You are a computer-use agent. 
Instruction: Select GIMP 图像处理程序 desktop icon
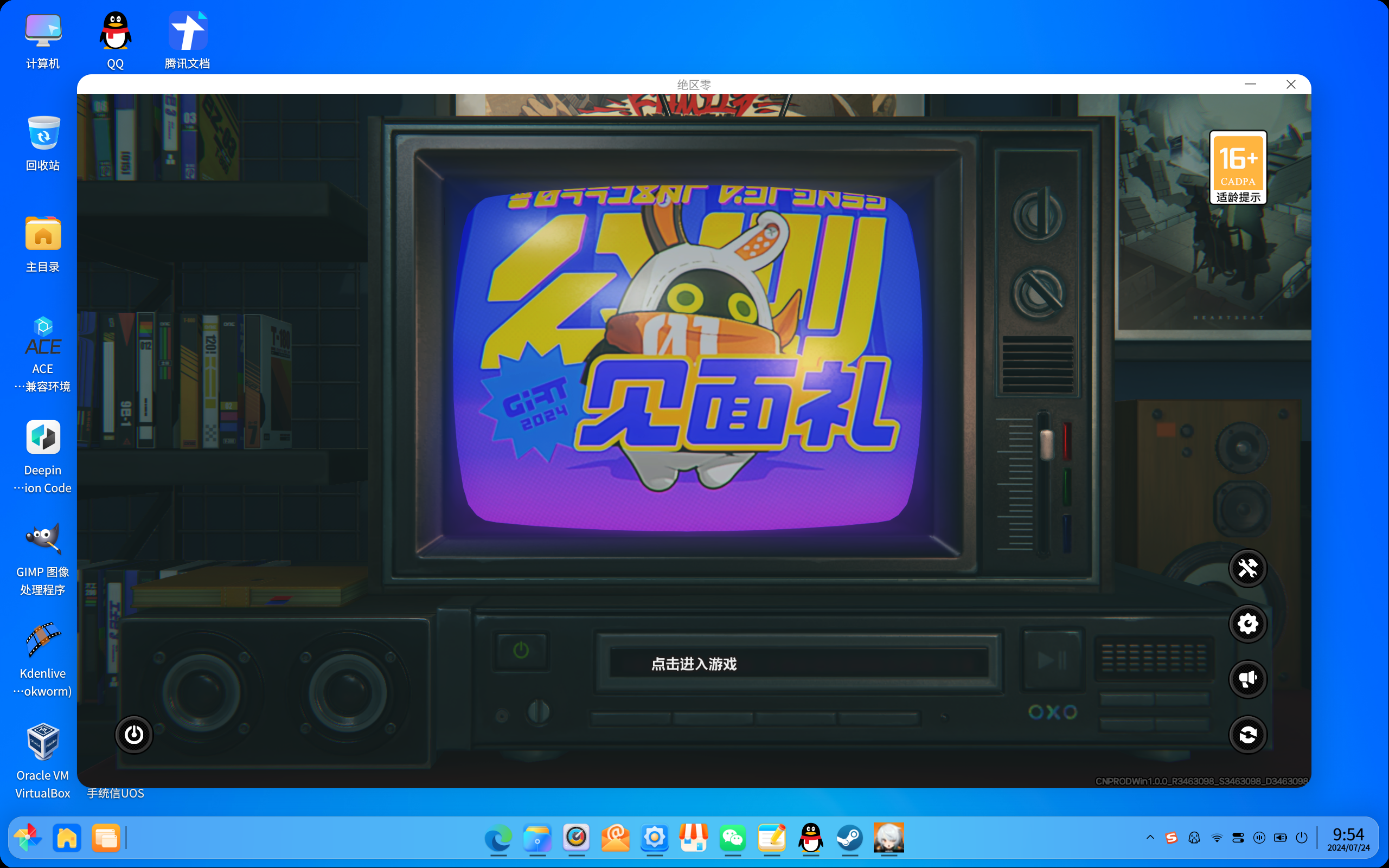click(43, 558)
